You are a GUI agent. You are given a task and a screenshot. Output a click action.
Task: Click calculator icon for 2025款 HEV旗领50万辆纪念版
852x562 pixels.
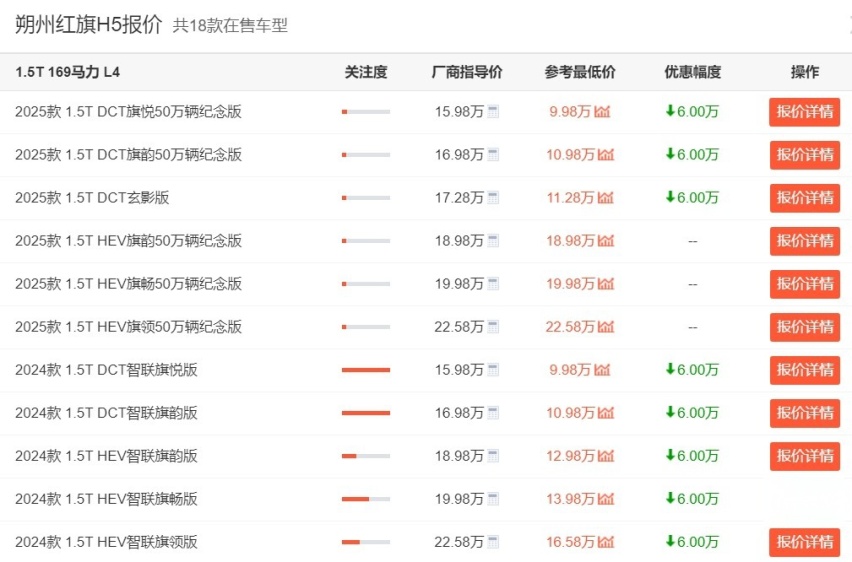click(x=493, y=327)
